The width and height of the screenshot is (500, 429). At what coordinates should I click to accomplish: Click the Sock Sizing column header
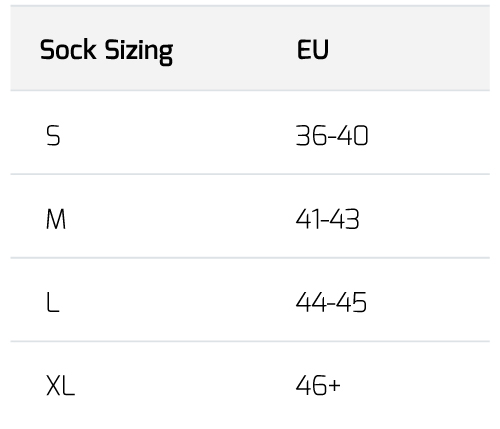pos(106,51)
